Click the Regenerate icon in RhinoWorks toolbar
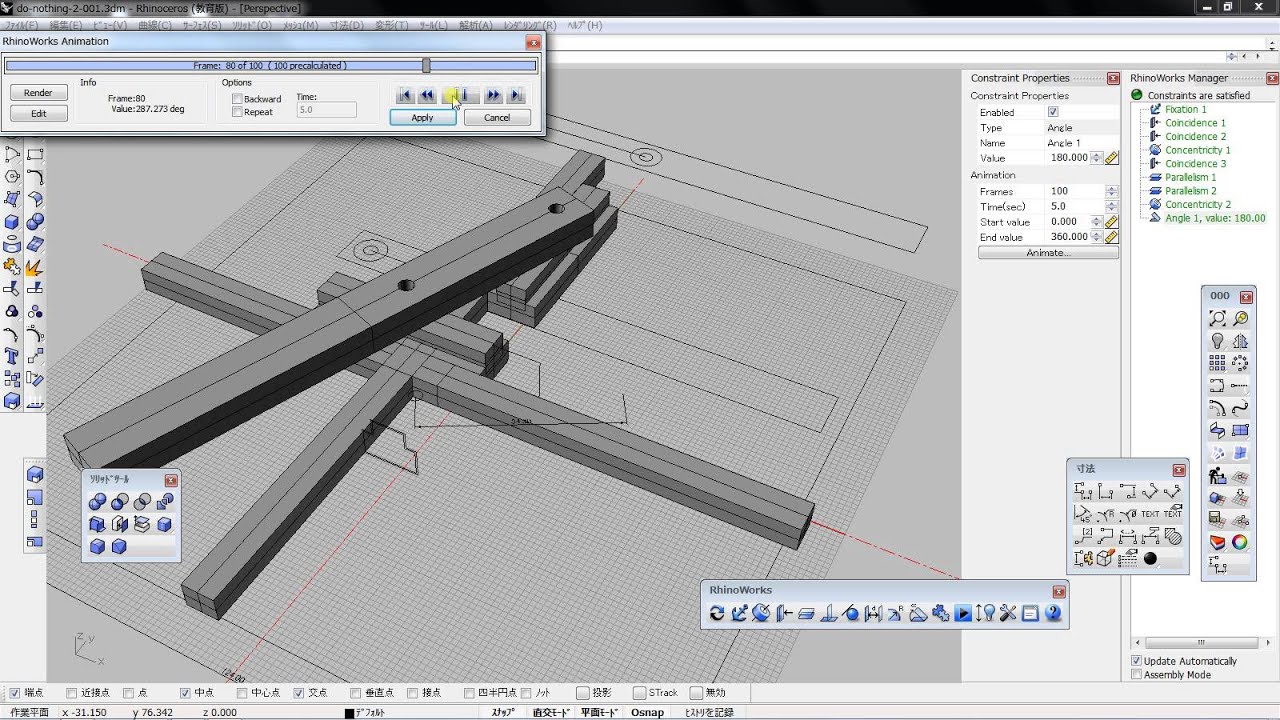Viewport: 1280px width, 720px height. point(717,613)
